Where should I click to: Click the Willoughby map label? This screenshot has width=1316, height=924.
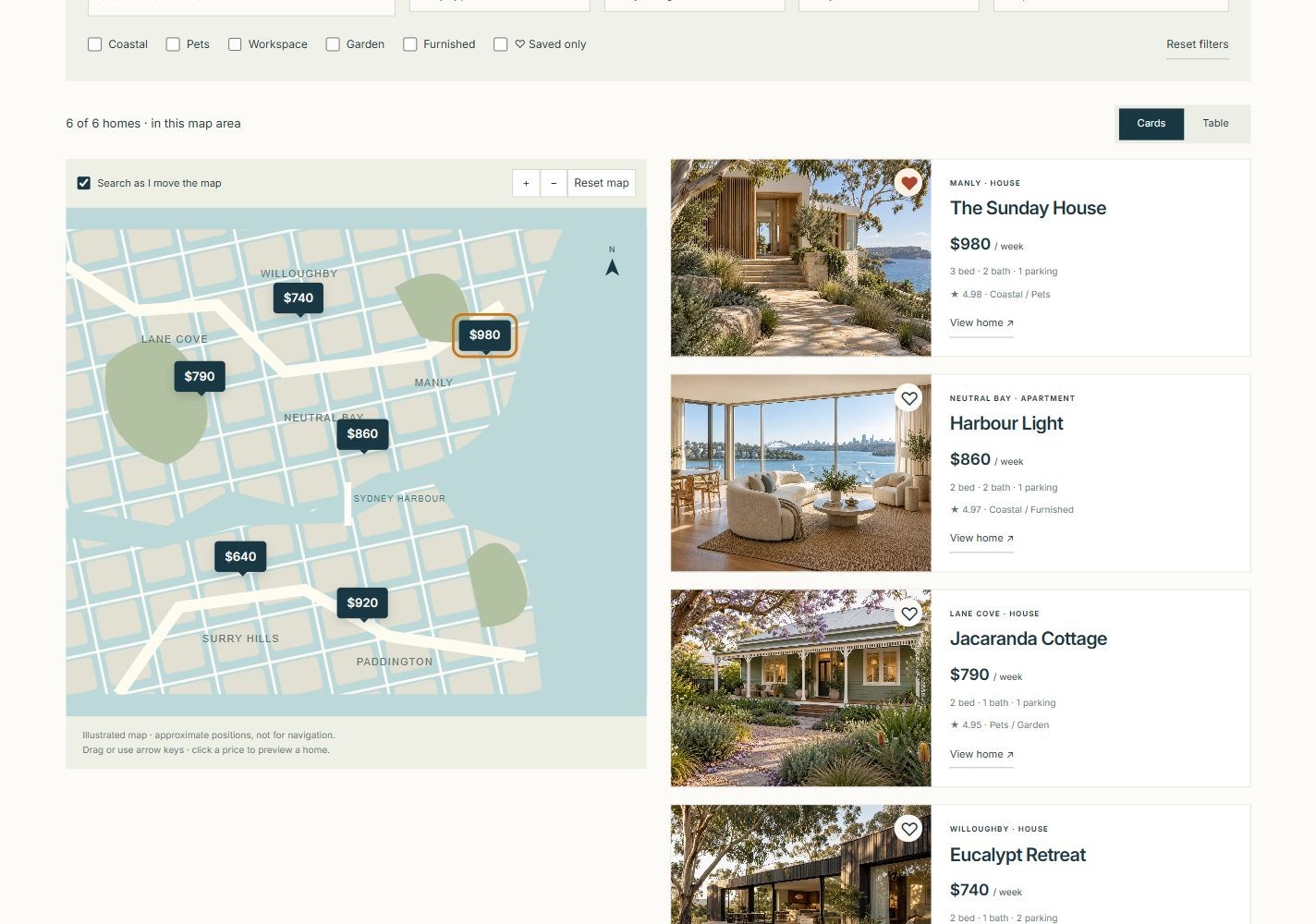click(x=299, y=274)
